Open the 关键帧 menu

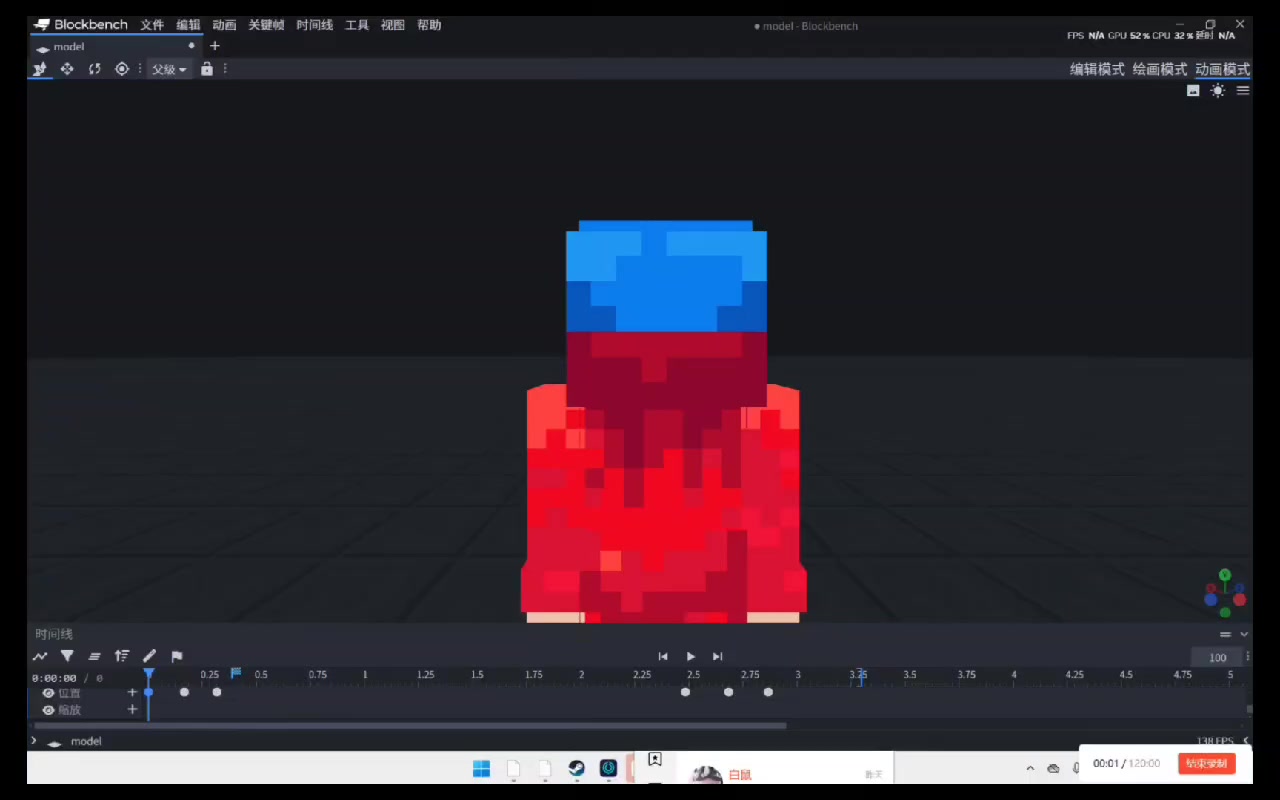point(266,25)
